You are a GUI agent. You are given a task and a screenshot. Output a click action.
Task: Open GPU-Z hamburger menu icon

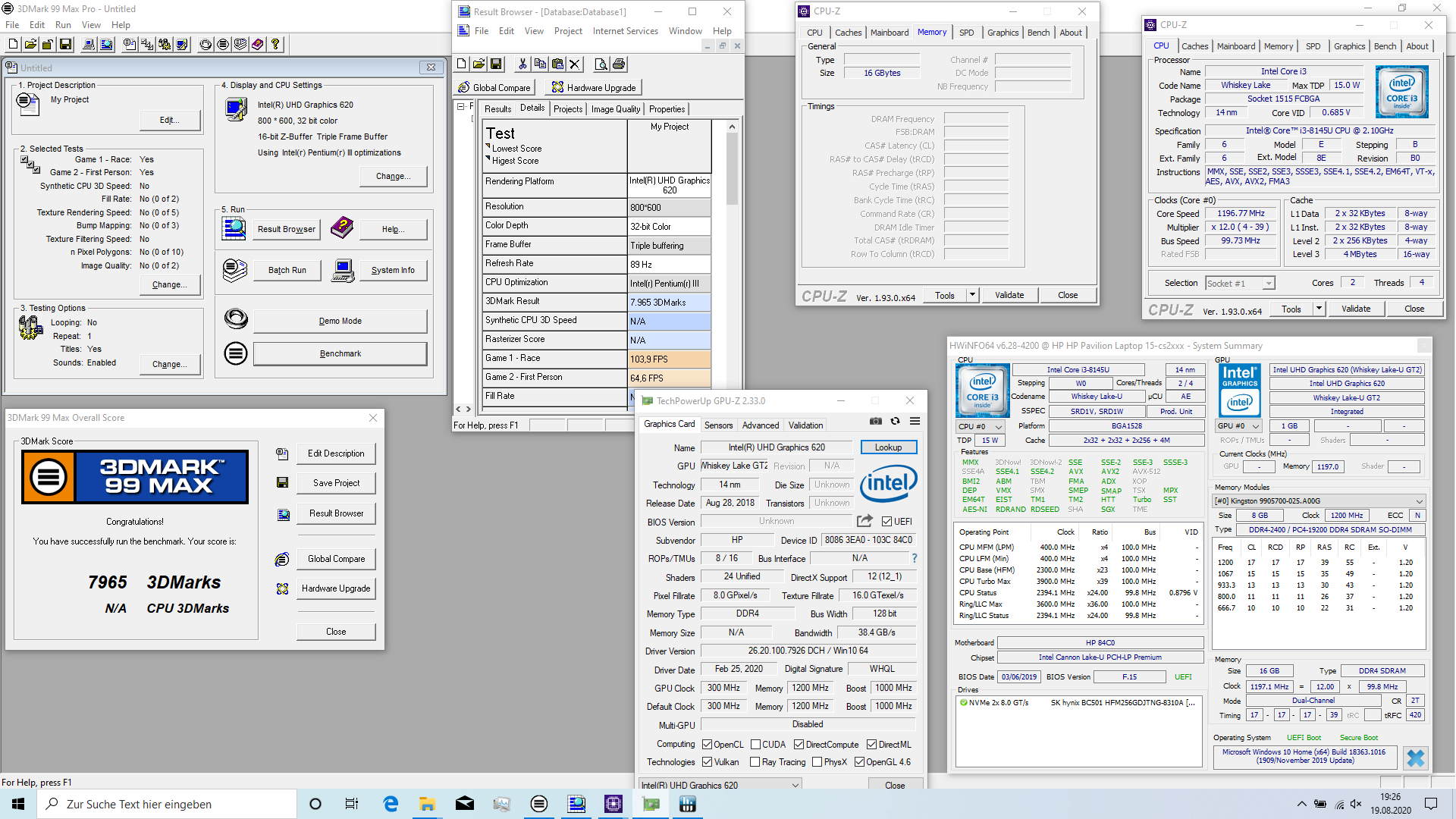tap(915, 421)
